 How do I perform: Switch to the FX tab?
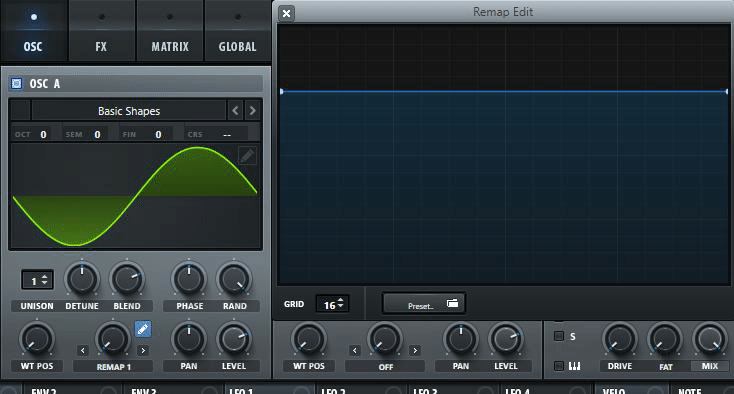point(102,30)
